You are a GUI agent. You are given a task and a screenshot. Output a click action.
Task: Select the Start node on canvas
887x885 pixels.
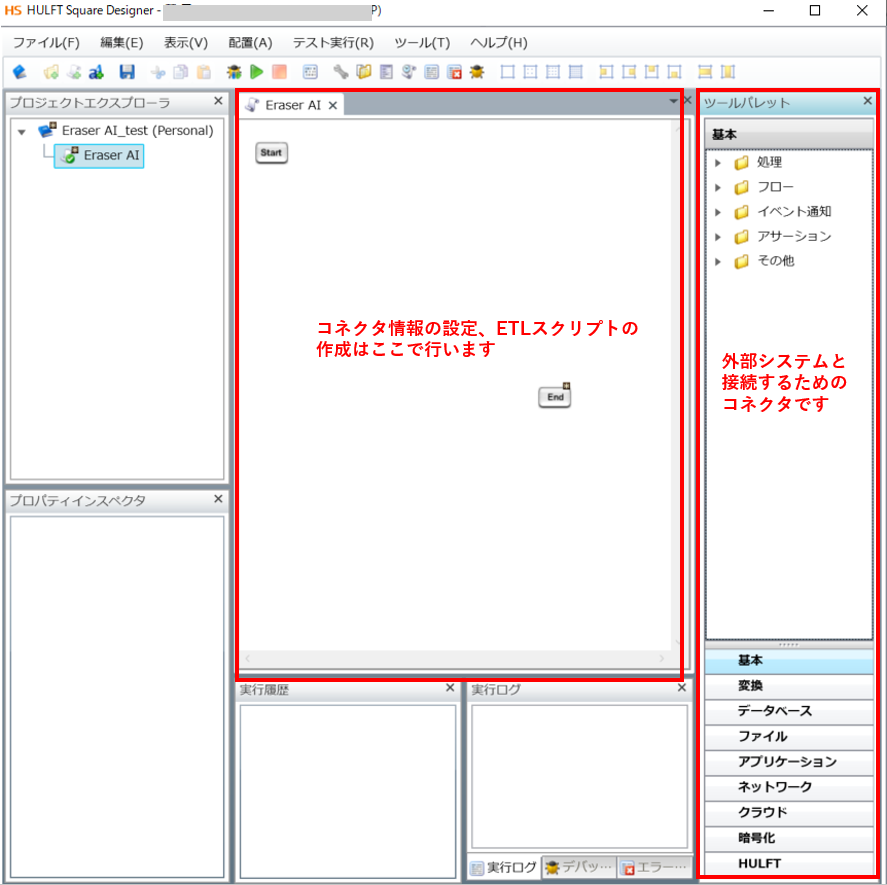tap(272, 153)
